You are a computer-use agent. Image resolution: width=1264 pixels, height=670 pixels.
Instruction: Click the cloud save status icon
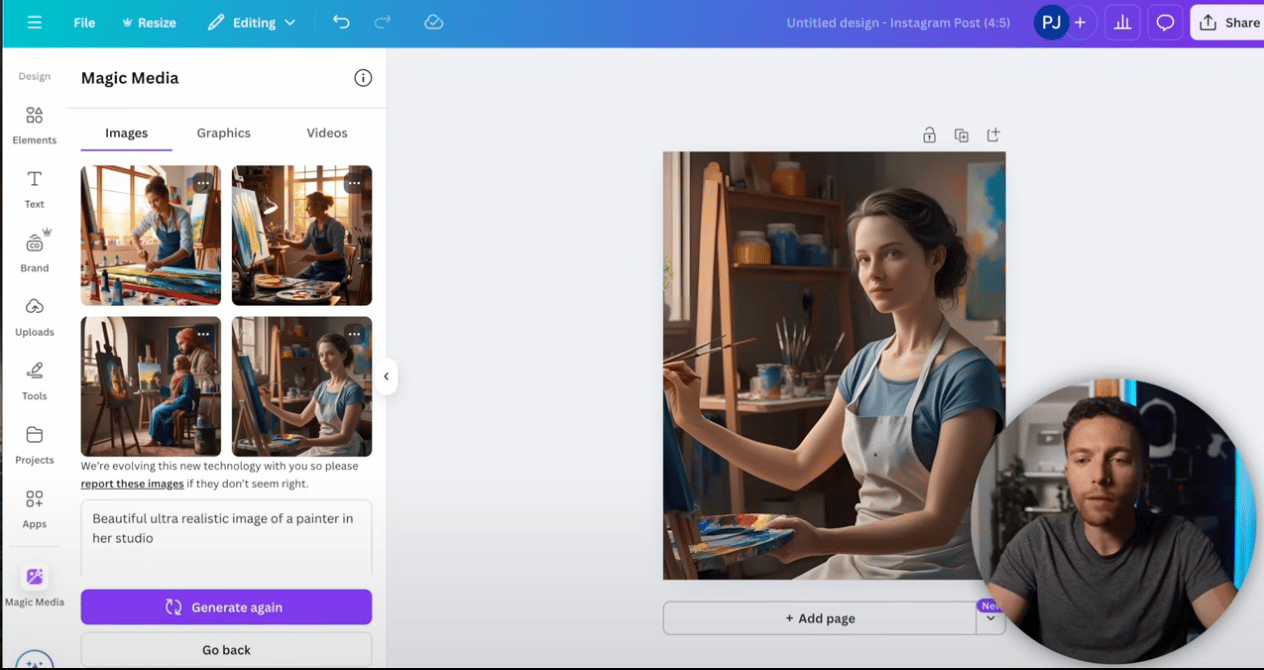(433, 22)
